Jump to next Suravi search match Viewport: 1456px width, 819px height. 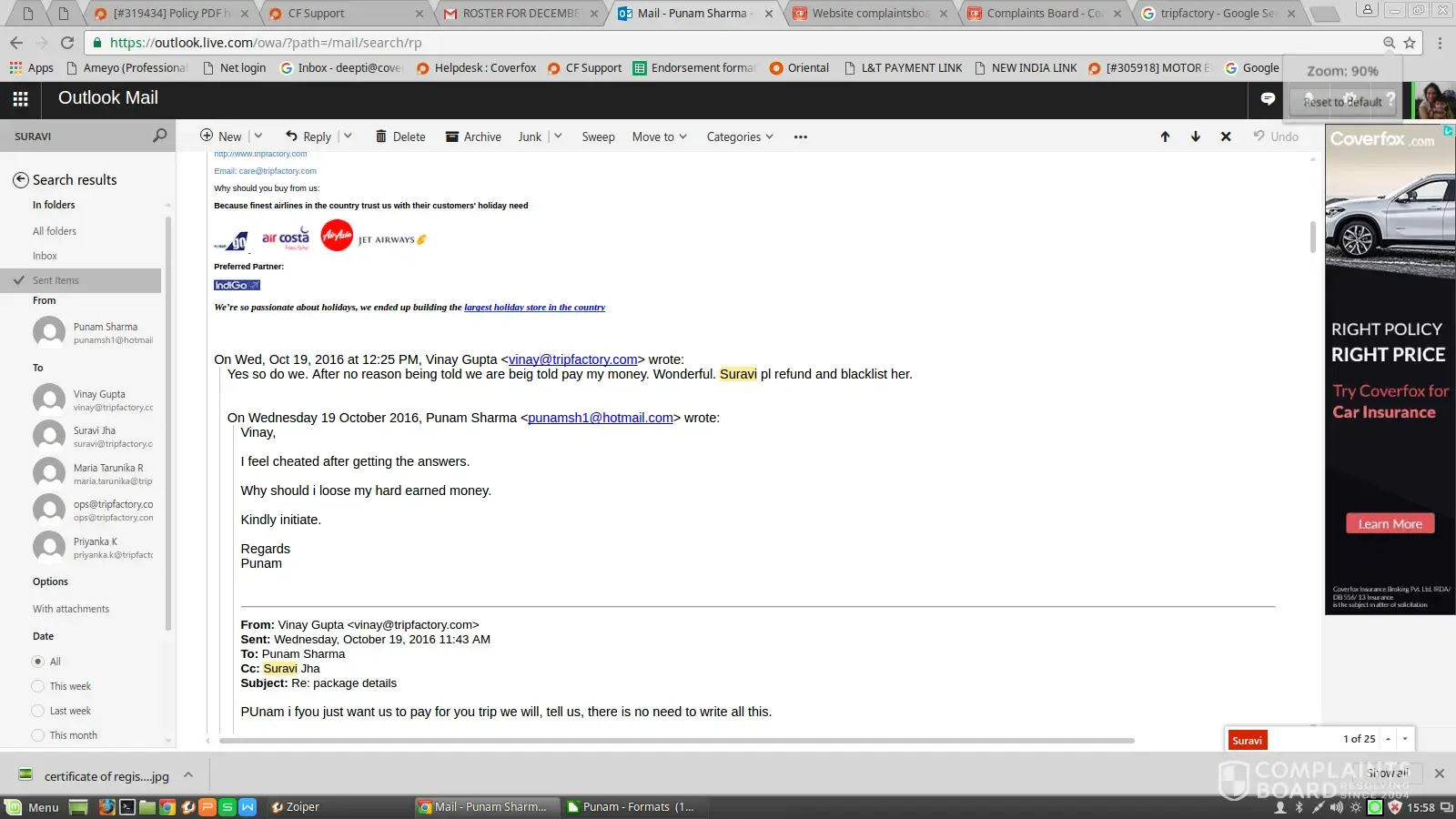coord(1405,739)
